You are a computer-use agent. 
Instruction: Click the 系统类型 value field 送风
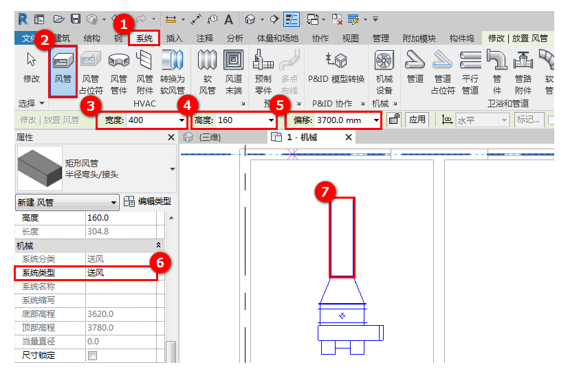coord(121,273)
